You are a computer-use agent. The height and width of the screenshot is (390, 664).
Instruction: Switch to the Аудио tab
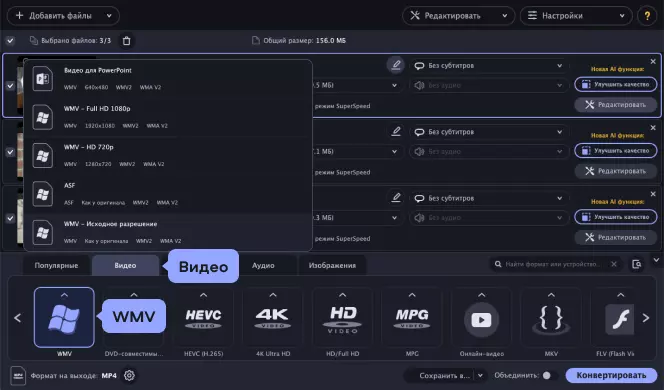263,266
